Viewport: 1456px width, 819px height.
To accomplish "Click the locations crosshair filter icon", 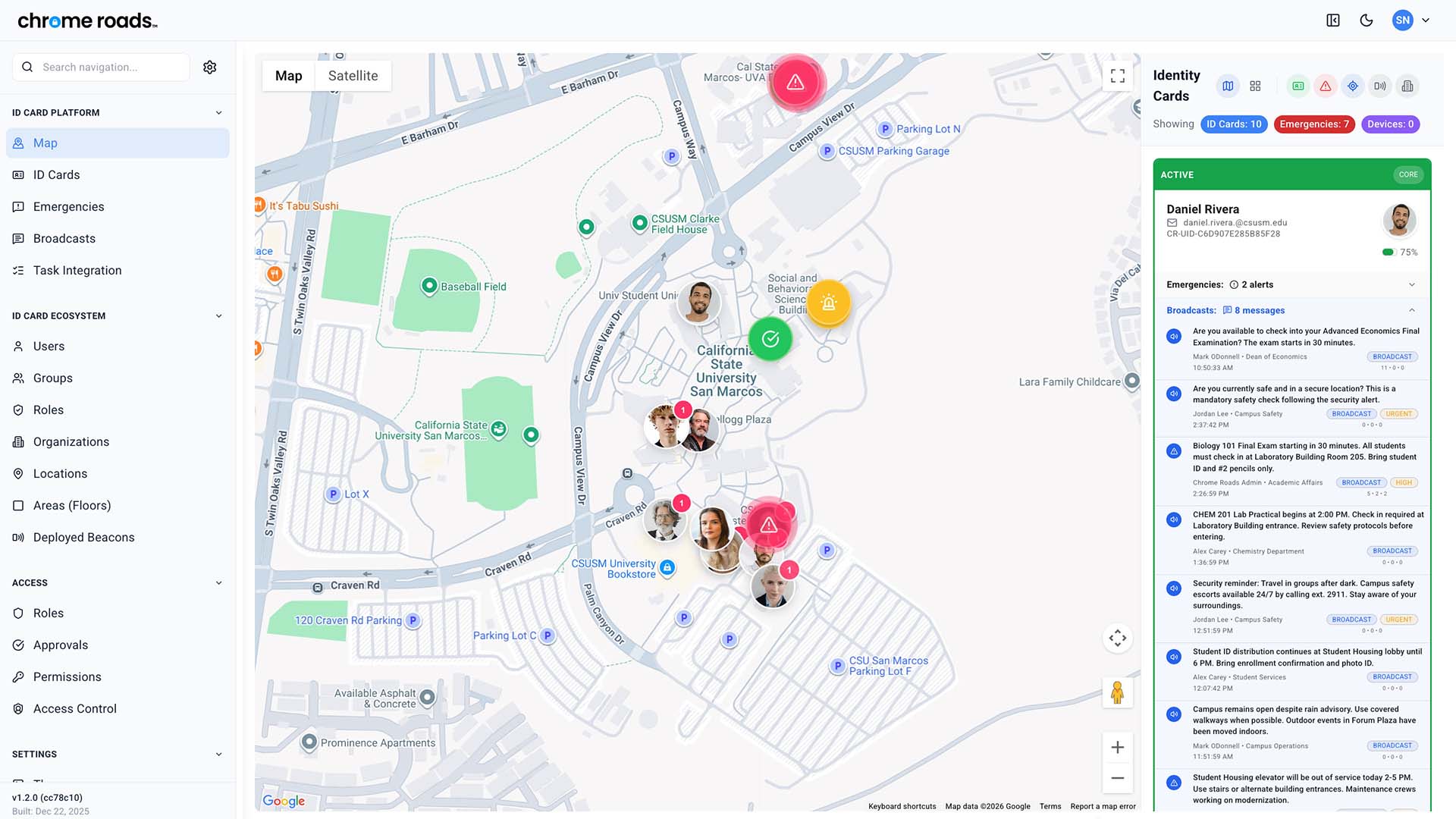I will click(x=1353, y=86).
